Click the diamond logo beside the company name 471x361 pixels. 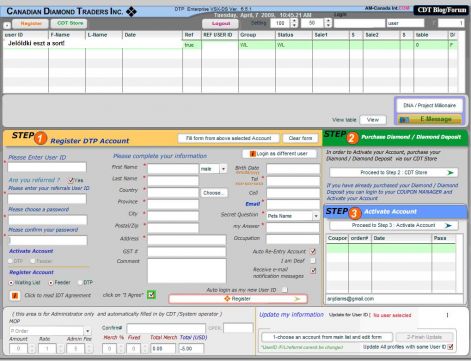pyautogui.click(x=131, y=12)
